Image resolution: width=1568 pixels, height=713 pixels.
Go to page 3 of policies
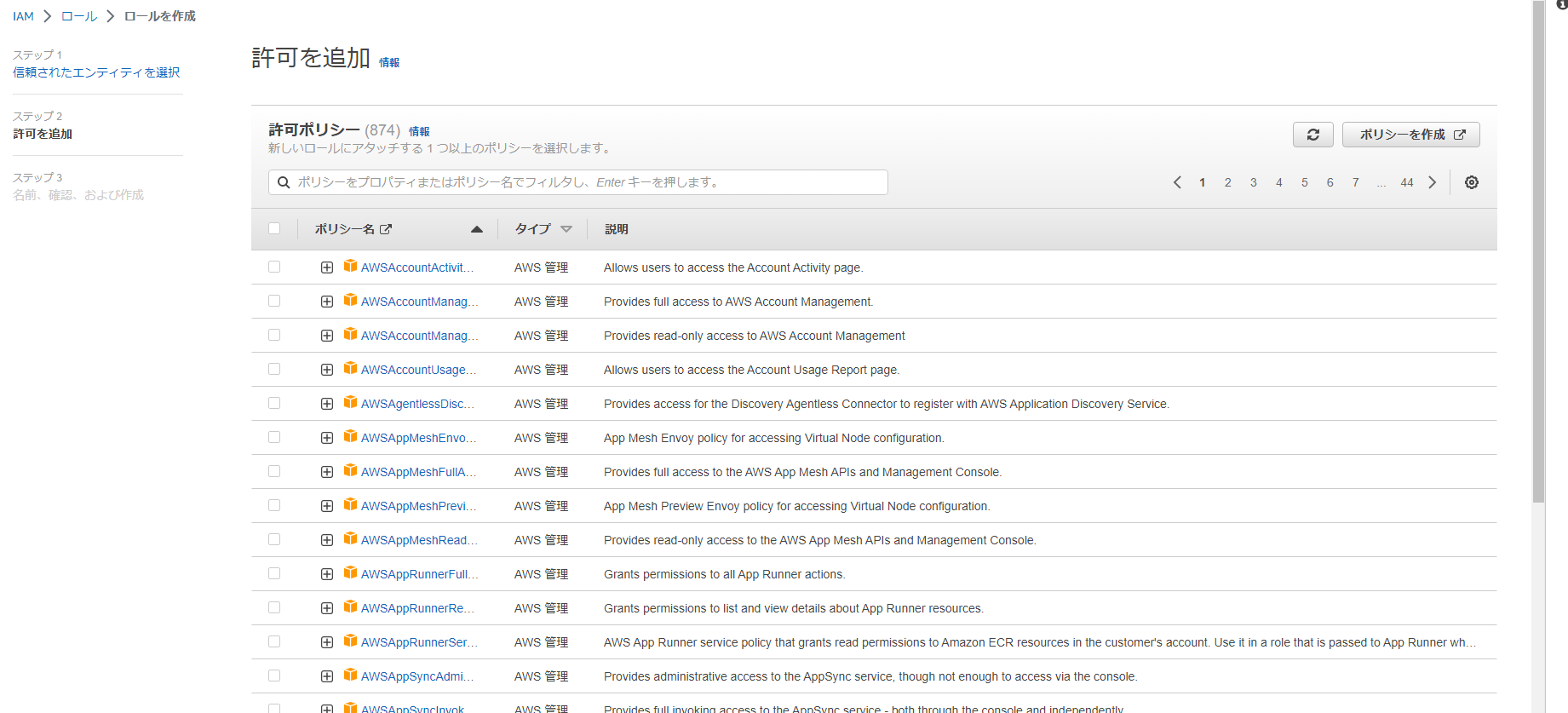(x=1254, y=182)
